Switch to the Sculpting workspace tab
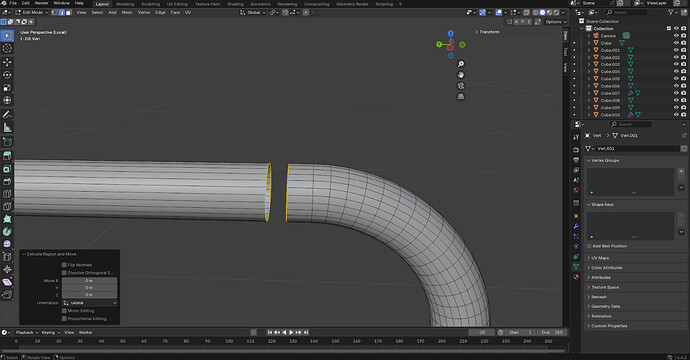This screenshot has height=360, width=690. click(150, 4)
